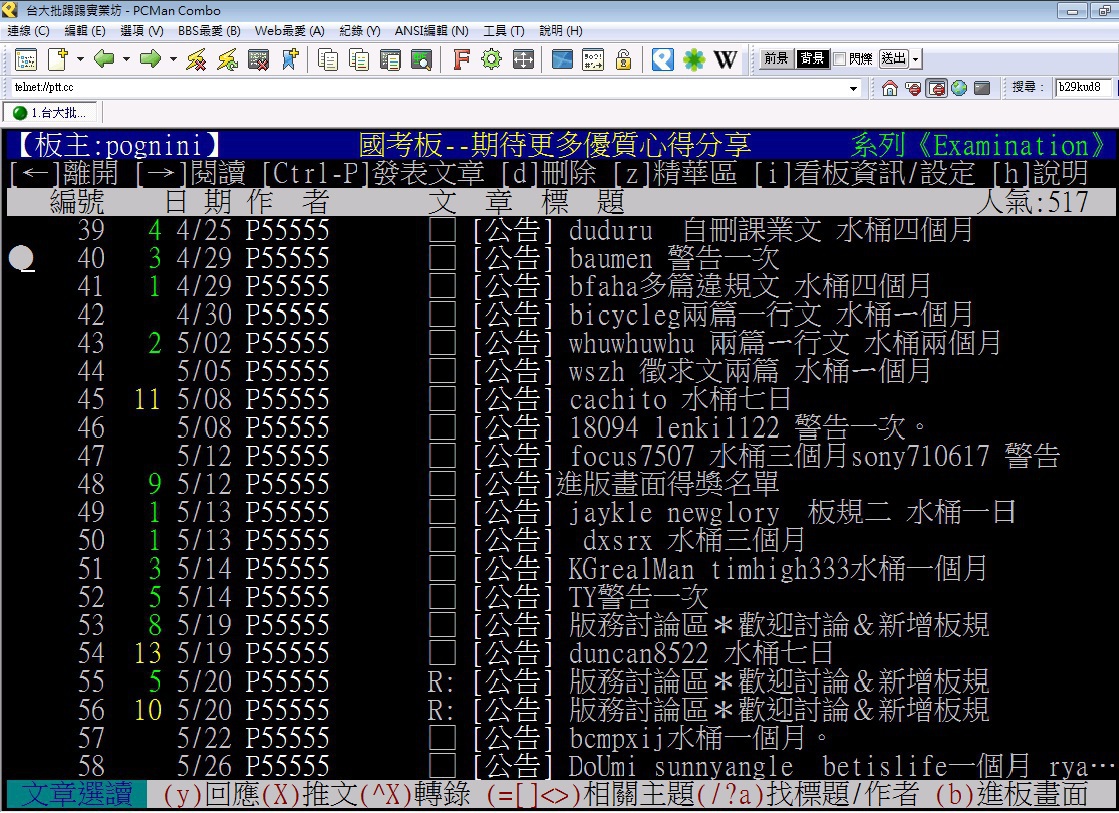Click the home icon beside address bar
This screenshot has height=813, width=1119.
coord(890,88)
